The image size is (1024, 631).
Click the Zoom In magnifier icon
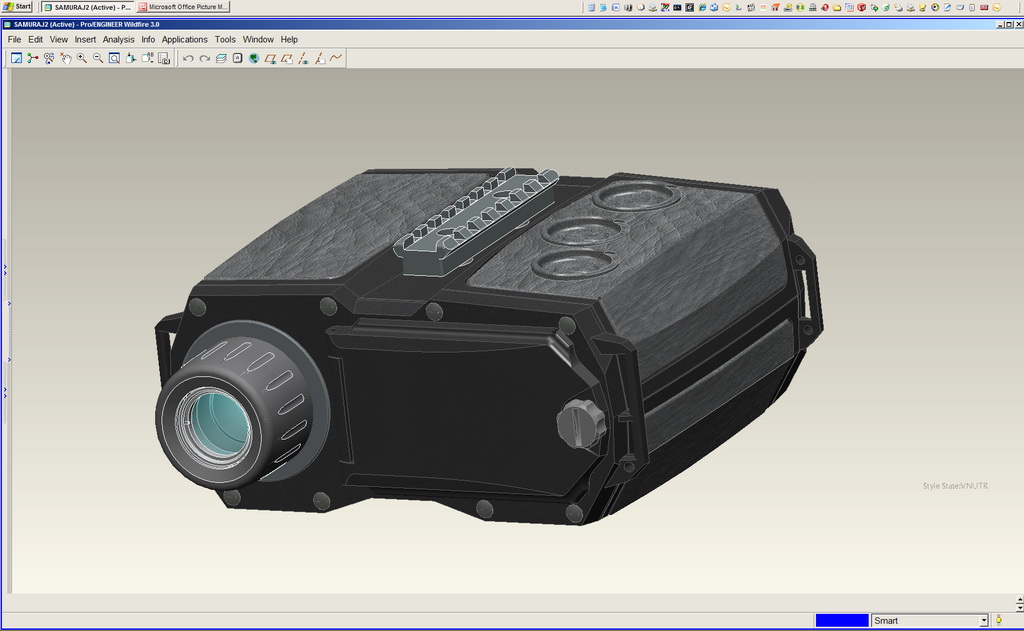(81, 58)
